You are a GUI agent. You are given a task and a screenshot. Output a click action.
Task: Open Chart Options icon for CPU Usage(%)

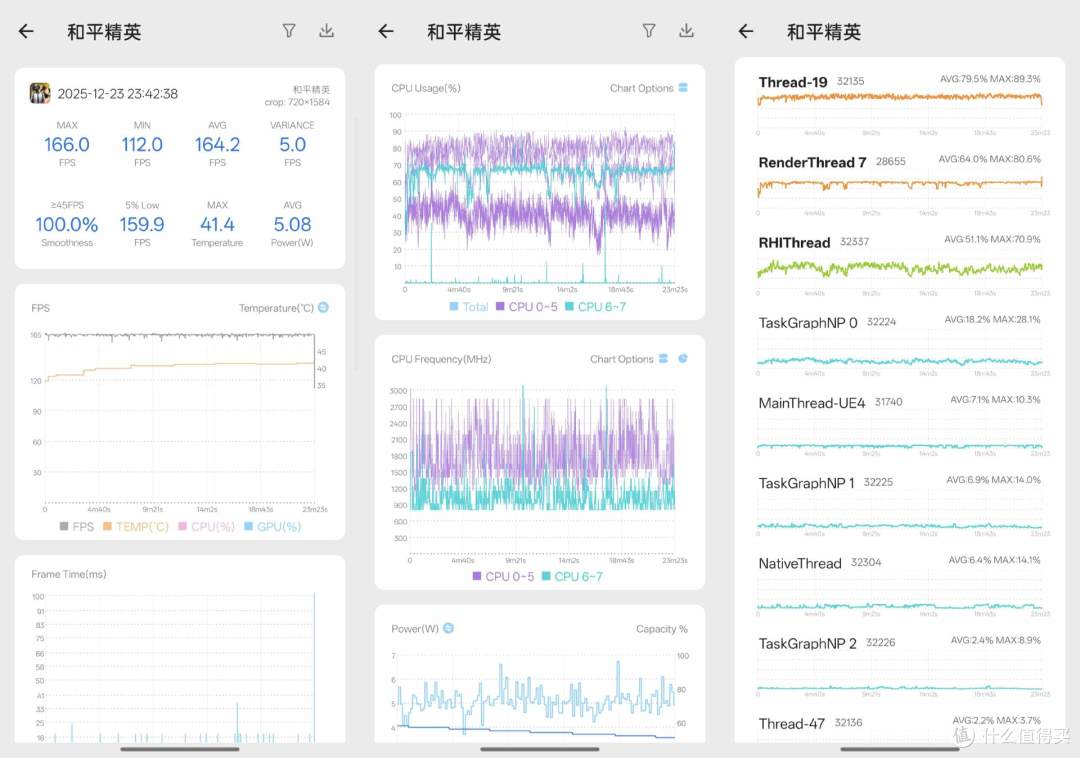pyautogui.click(x=683, y=87)
